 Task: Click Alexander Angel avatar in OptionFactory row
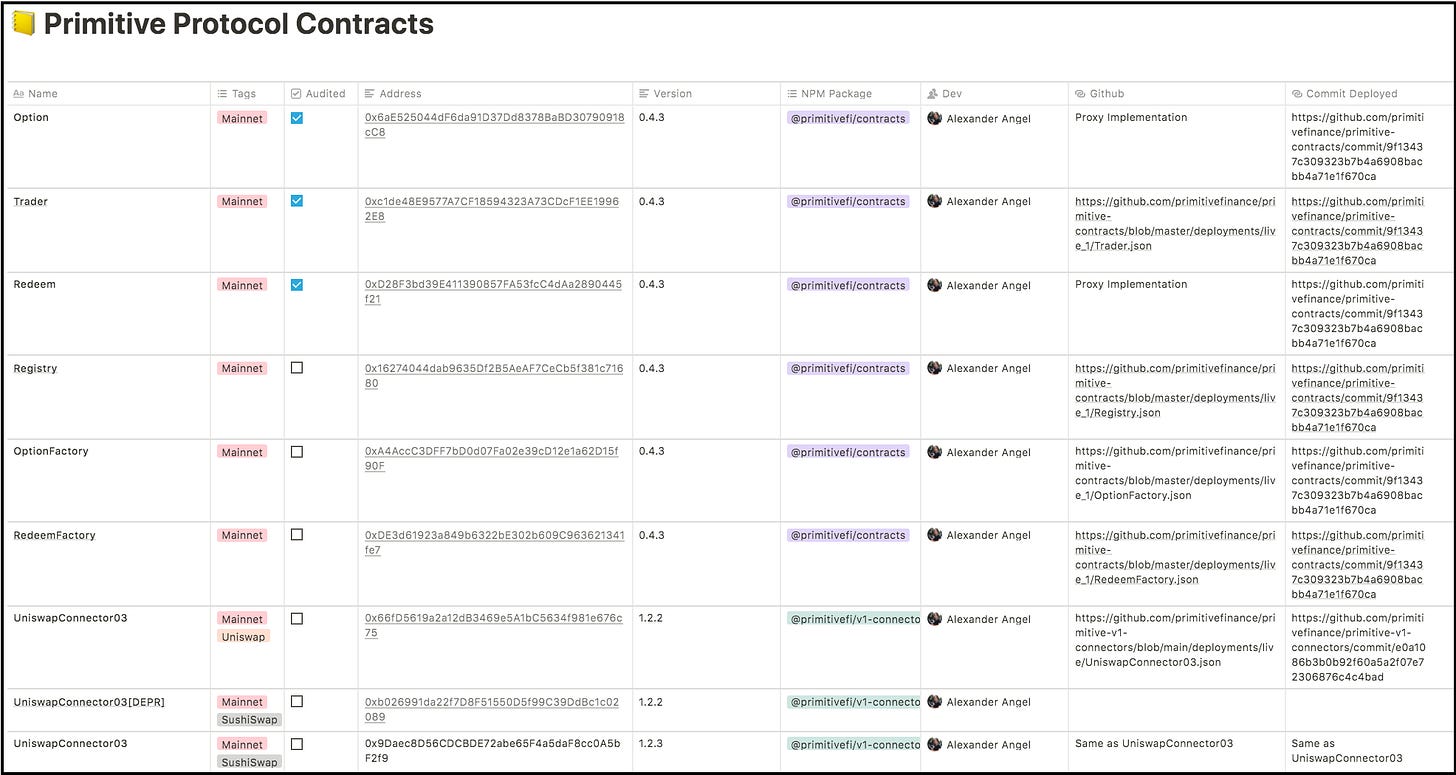tap(934, 452)
